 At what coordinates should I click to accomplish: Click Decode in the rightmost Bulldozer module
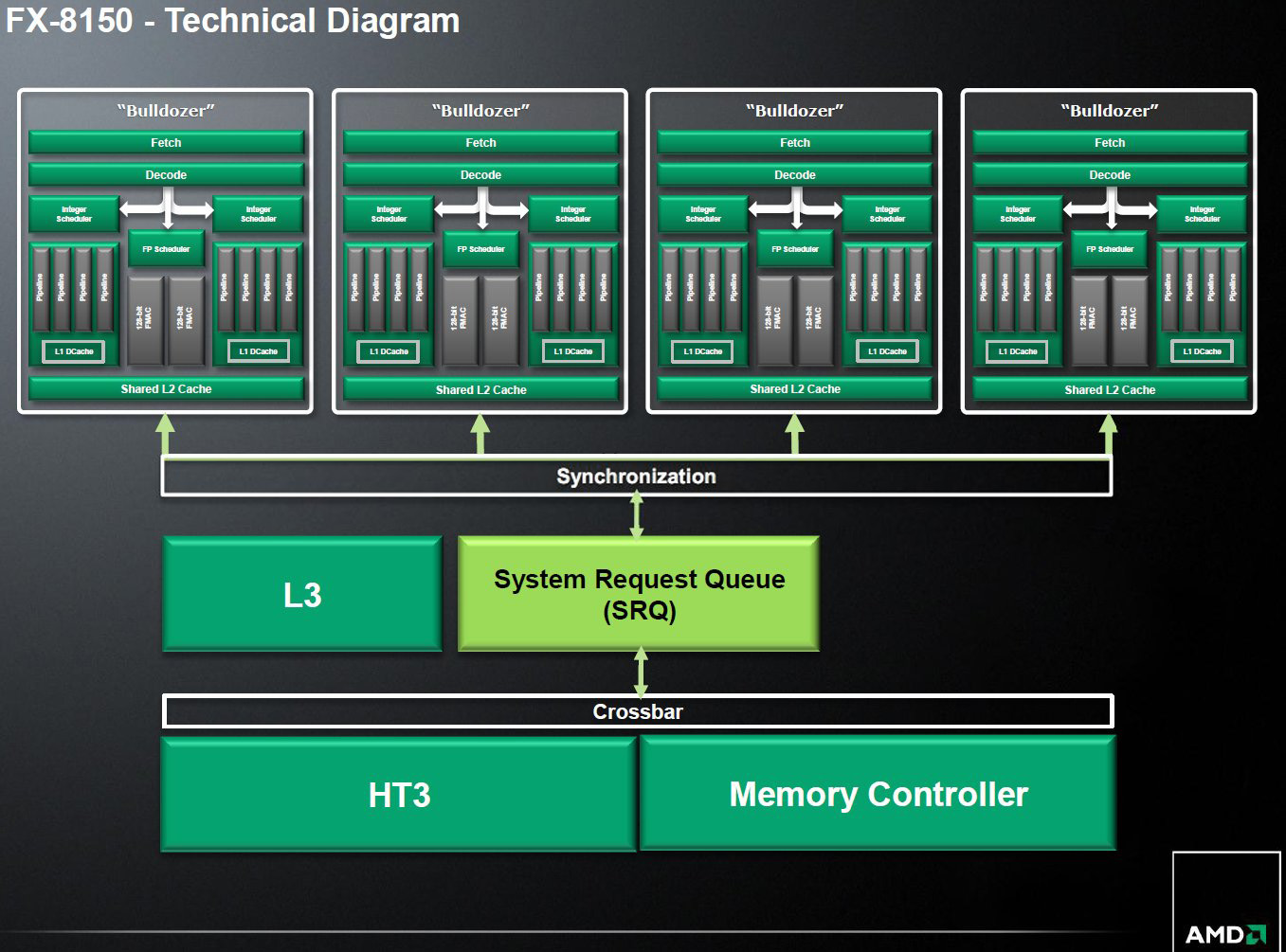pyautogui.click(x=1110, y=174)
